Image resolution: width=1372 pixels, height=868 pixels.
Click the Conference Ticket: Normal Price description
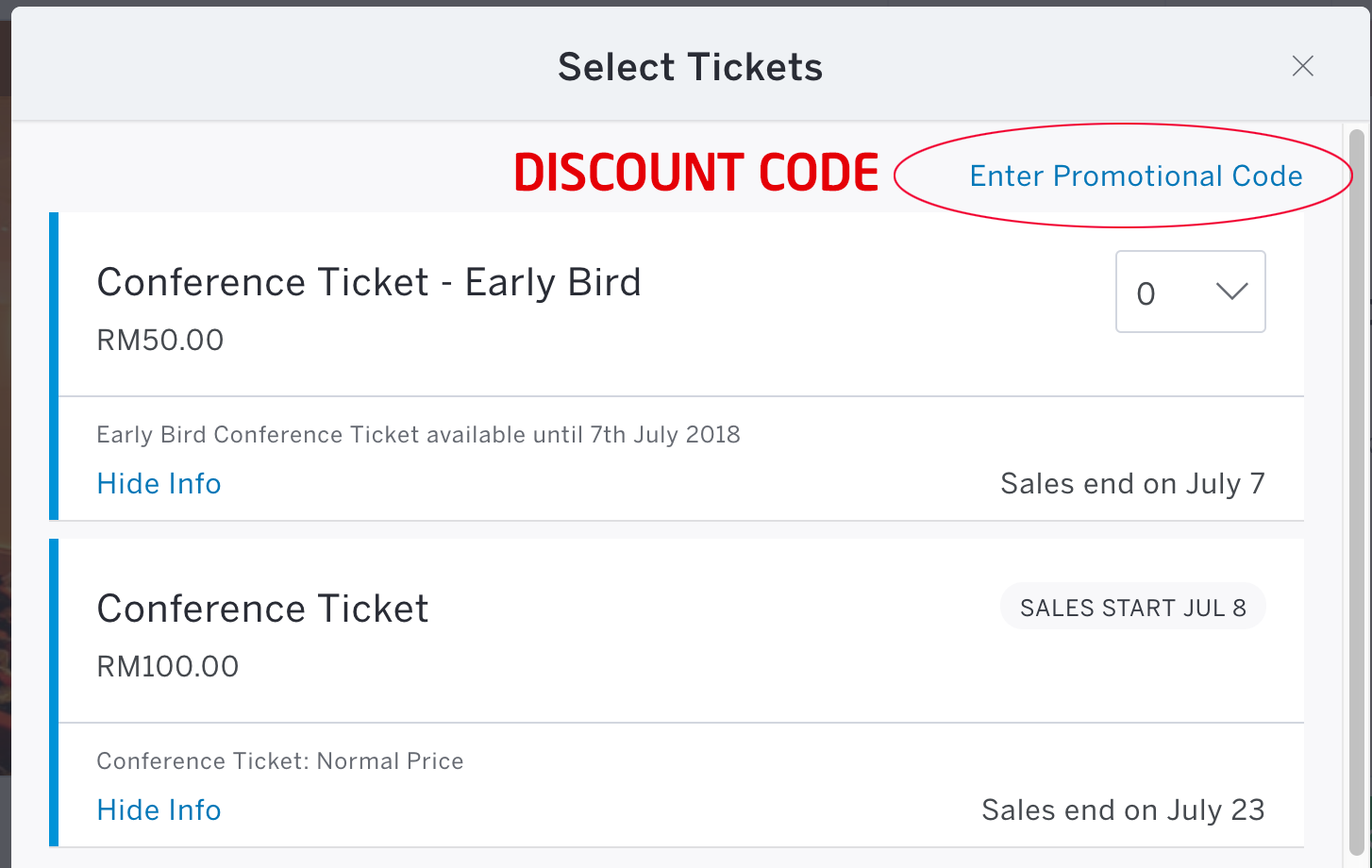tap(280, 761)
